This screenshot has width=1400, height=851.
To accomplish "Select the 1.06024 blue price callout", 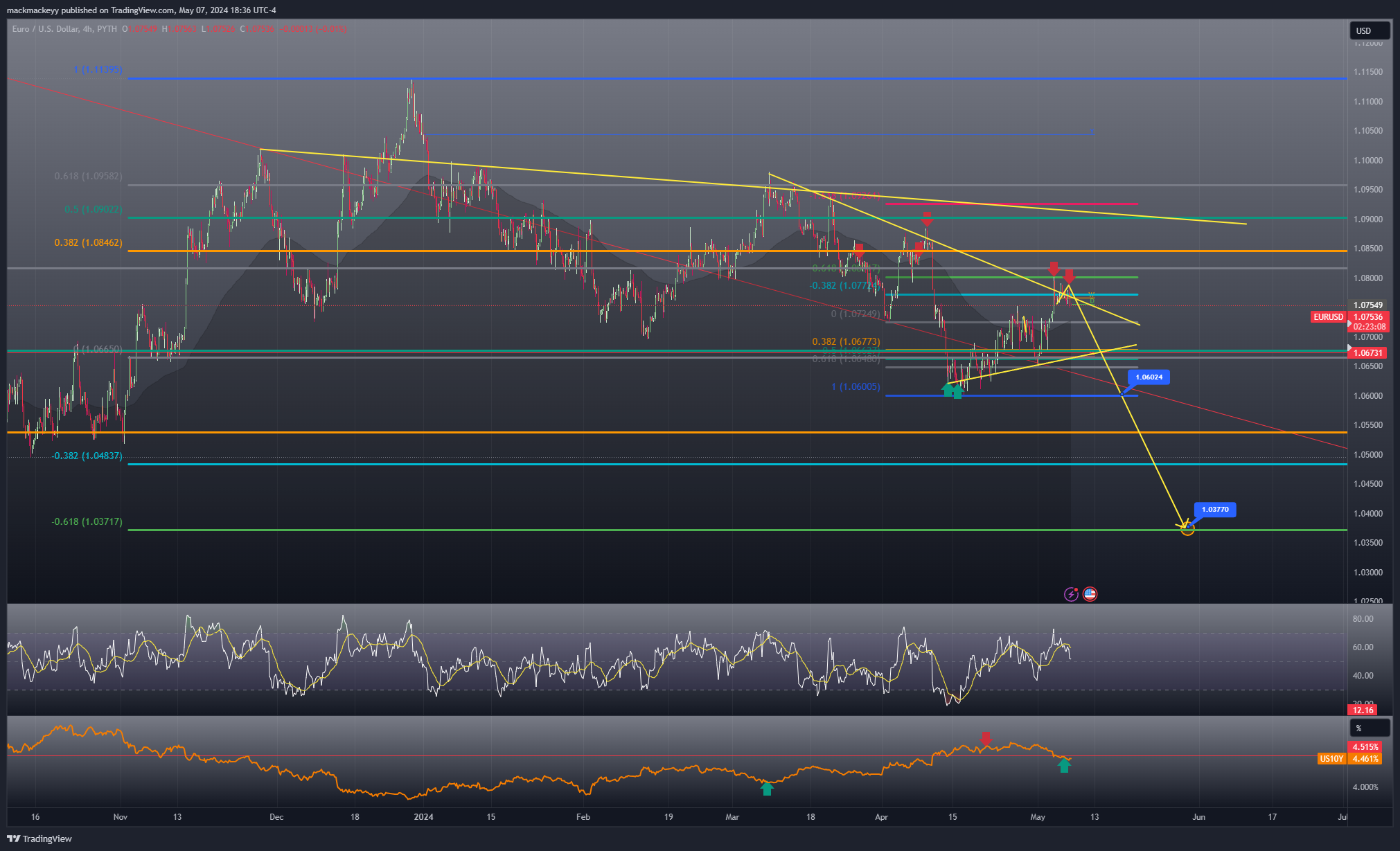I will pos(1149,377).
